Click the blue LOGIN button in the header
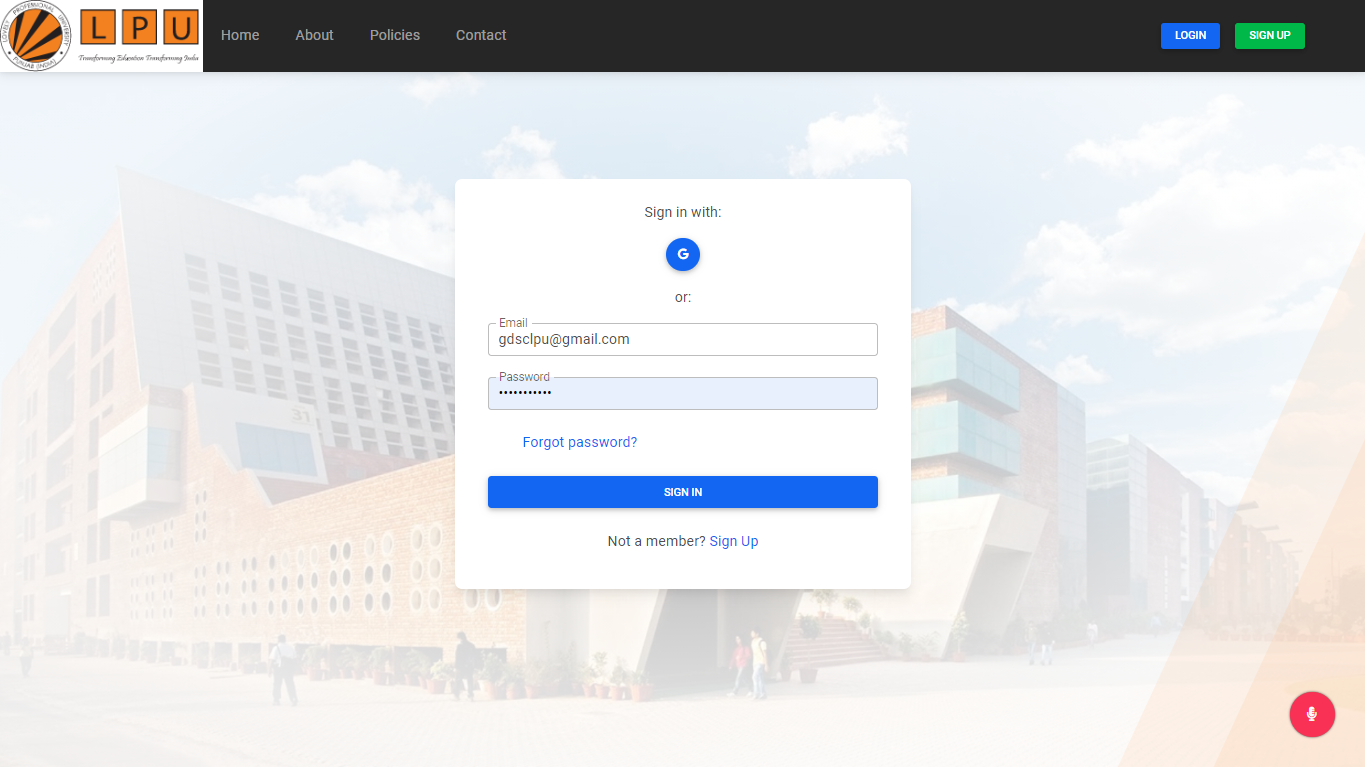Screen dimensions: 1365x767 click(x=1190, y=36)
